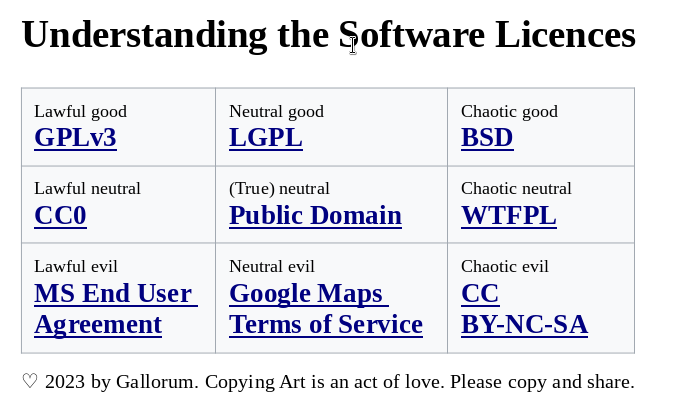Screen dimensions: 676x405
Task: Click the 'Chaotic neutral' label
Action: coord(516,189)
